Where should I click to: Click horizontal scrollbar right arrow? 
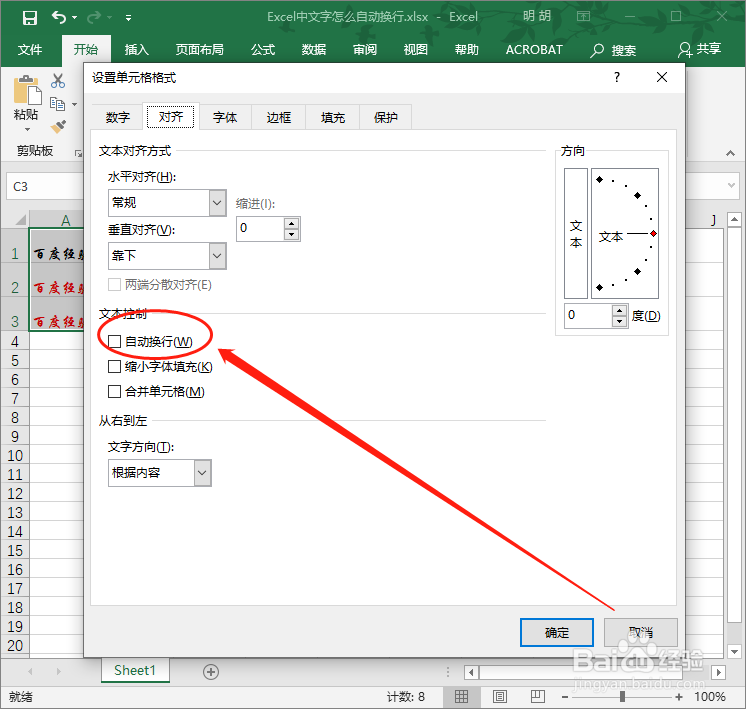coord(718,672)
